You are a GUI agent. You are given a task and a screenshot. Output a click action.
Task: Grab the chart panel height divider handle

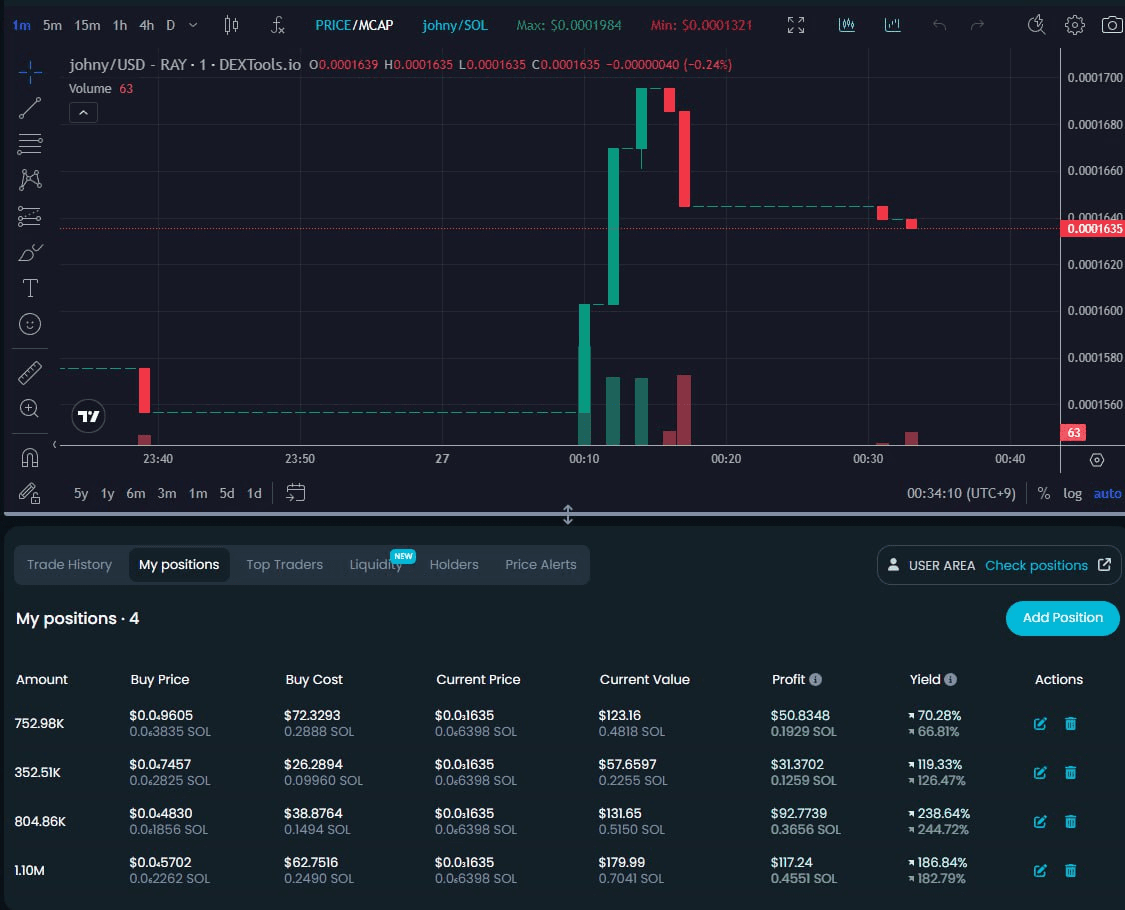coord(568,515)
